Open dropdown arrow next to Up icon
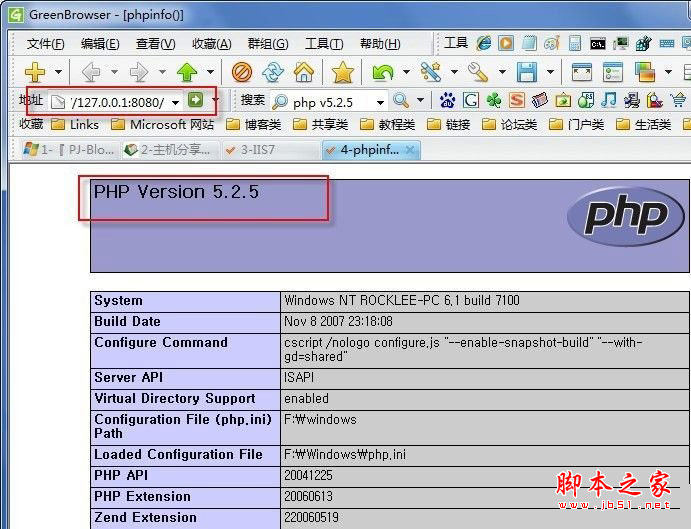The width and height of the screenshot is (691, 529). 210,72
